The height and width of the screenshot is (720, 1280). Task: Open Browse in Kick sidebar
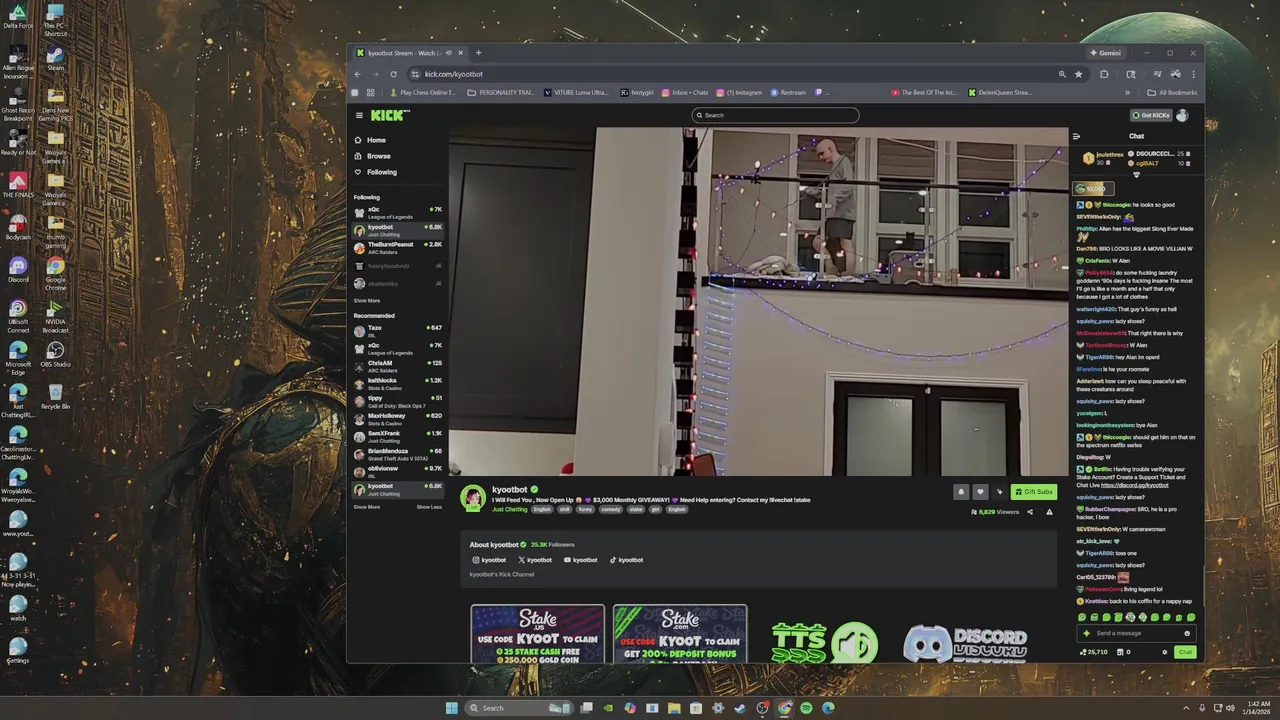point(378,156)
